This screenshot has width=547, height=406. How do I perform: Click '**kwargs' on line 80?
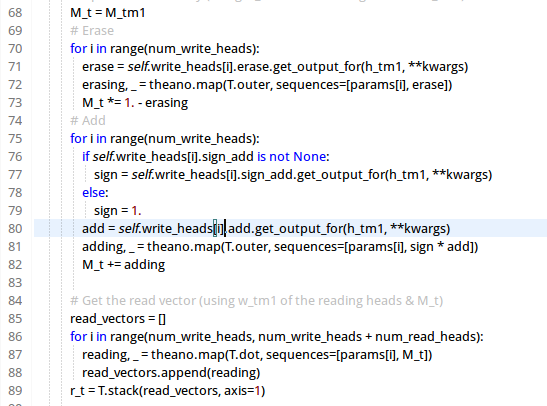418,229
